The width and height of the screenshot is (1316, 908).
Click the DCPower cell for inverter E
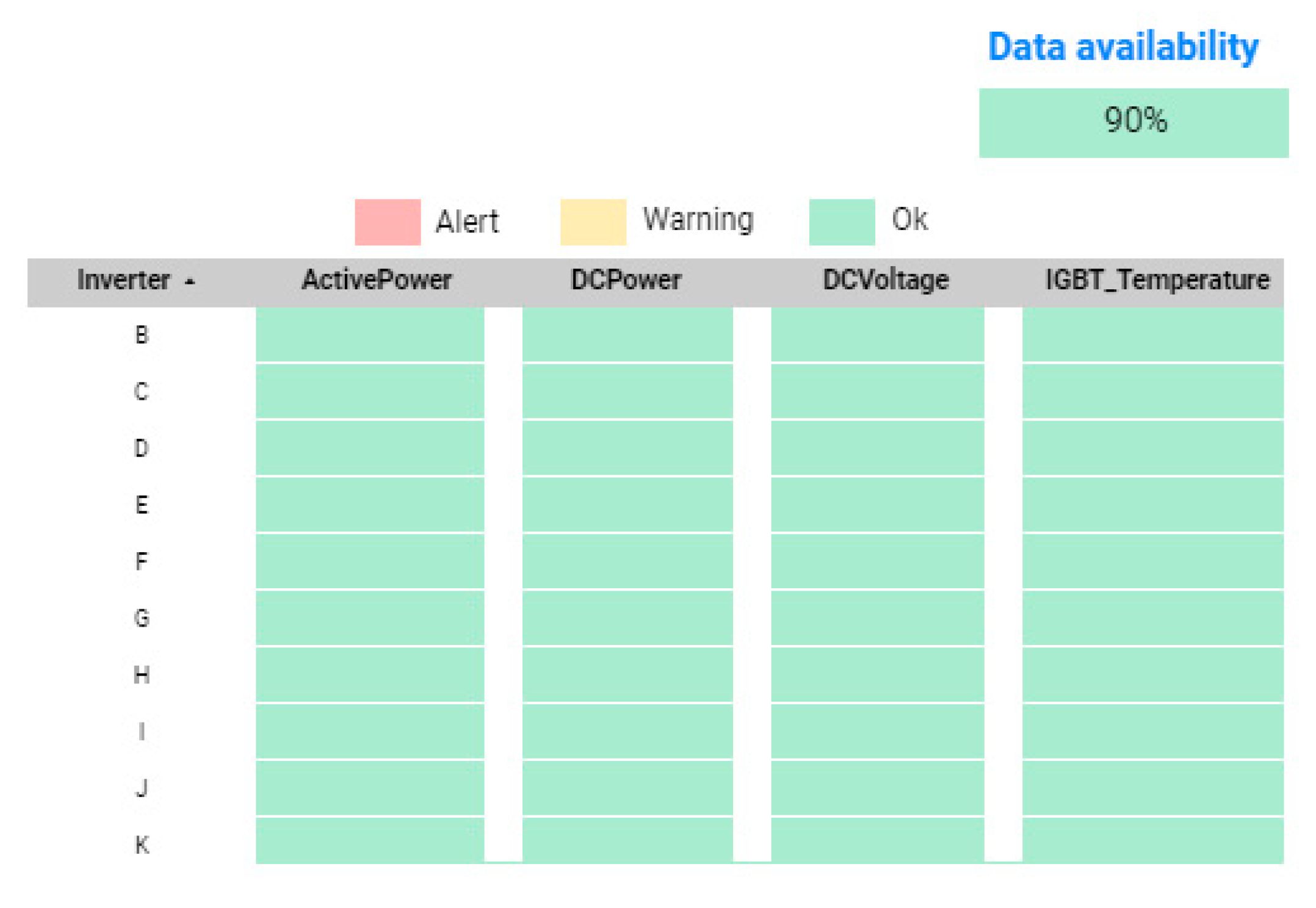click(x=627, y=505)
